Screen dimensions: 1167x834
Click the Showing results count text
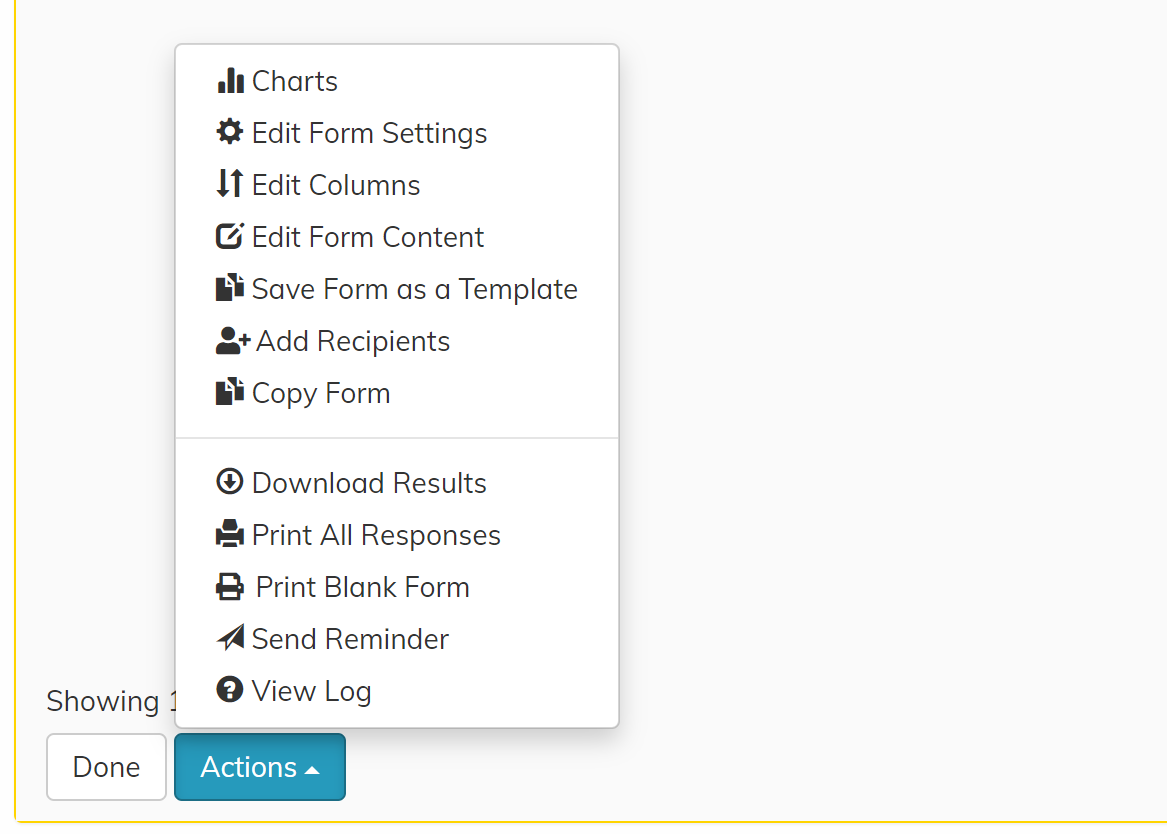(103, 701)
